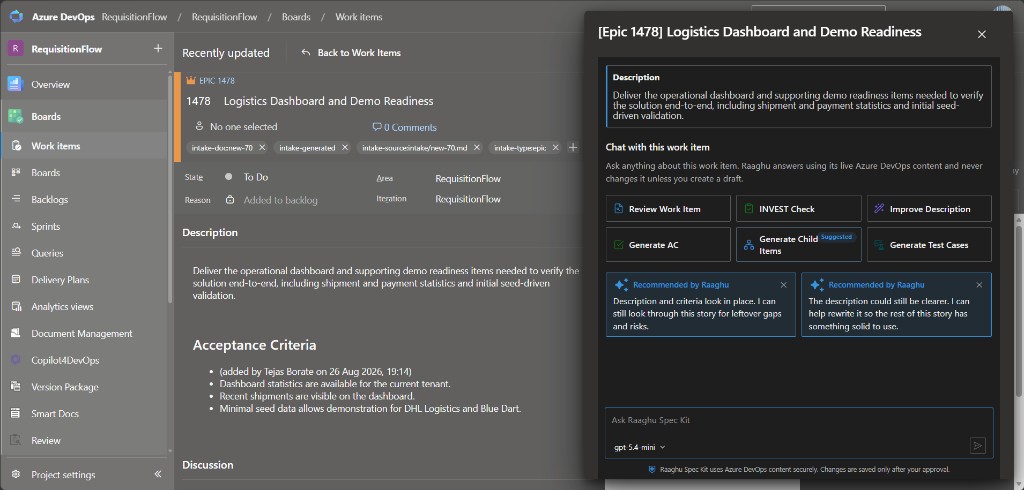Open the Delivery Plans icon
The width and height of the screenshot is (1024, 490).
16,280
